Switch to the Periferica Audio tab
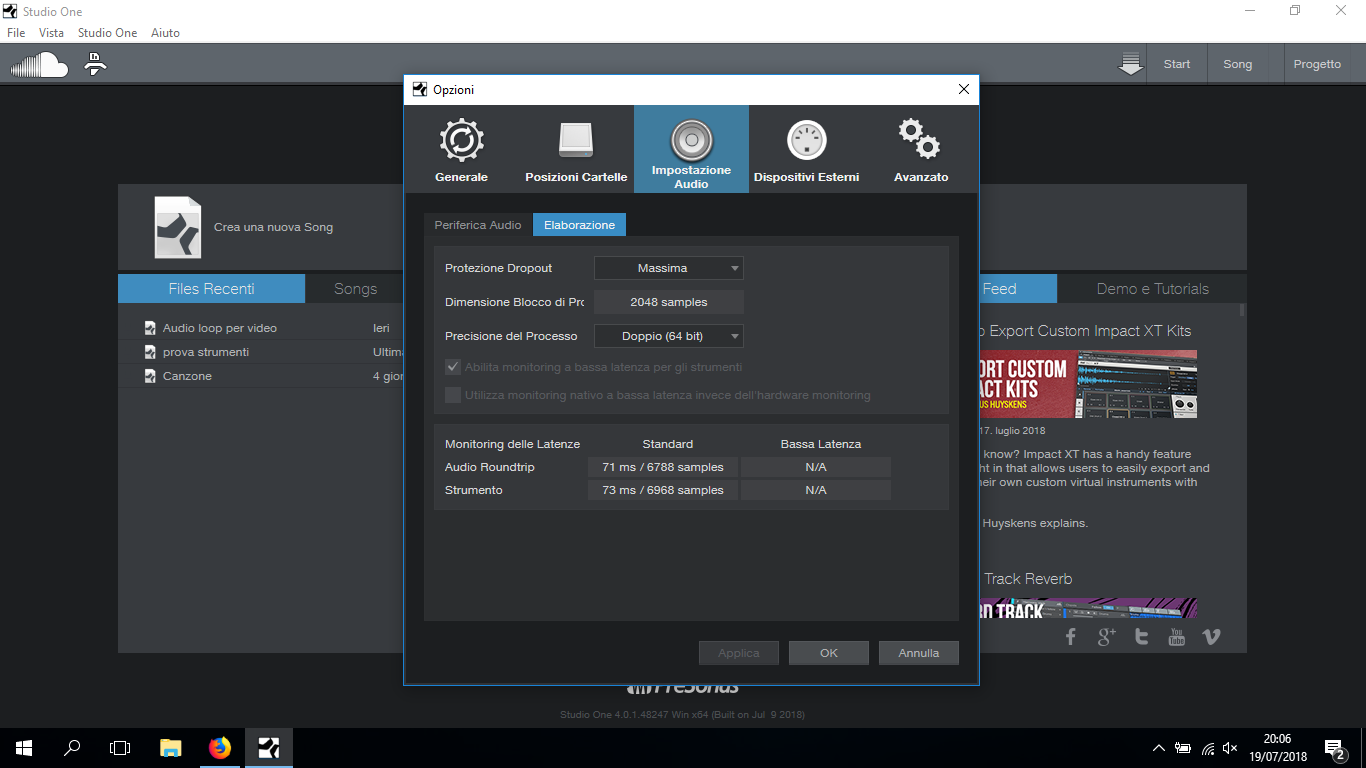Screen dimensions: 1366x768 [x=478, y=225]
